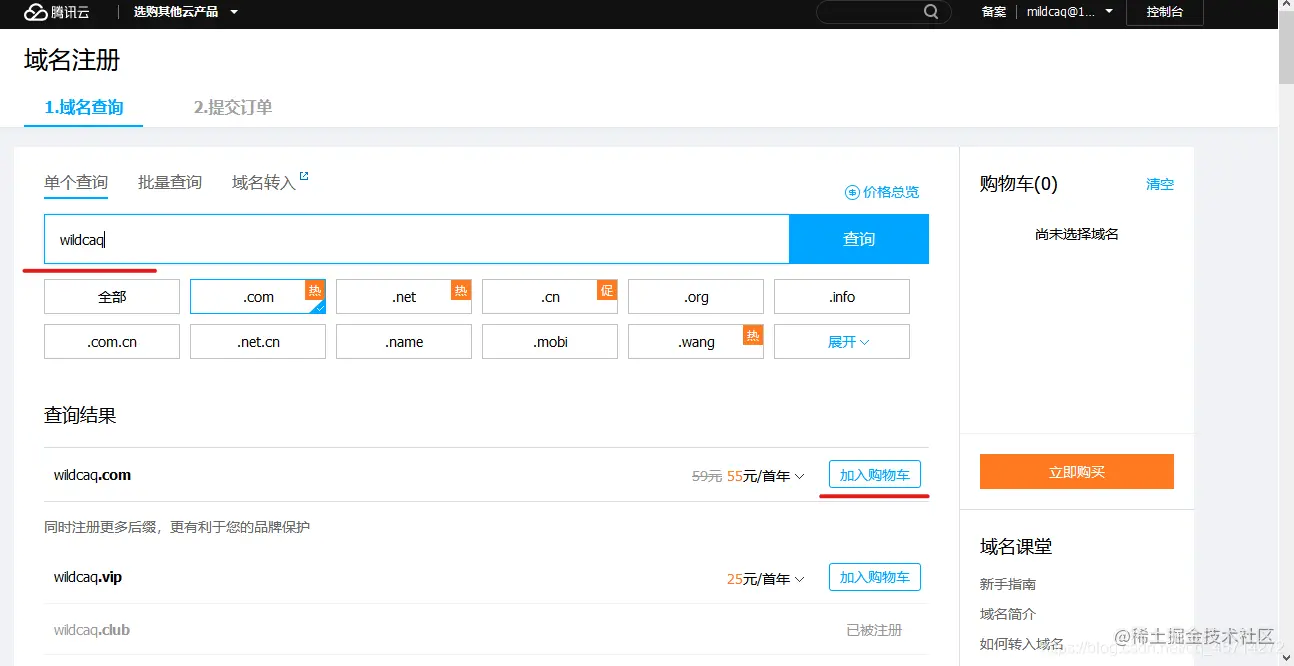Deselect the .com suffix checkbox
The height and width of the screenshot is (666, 1294).
pos(257,296)
